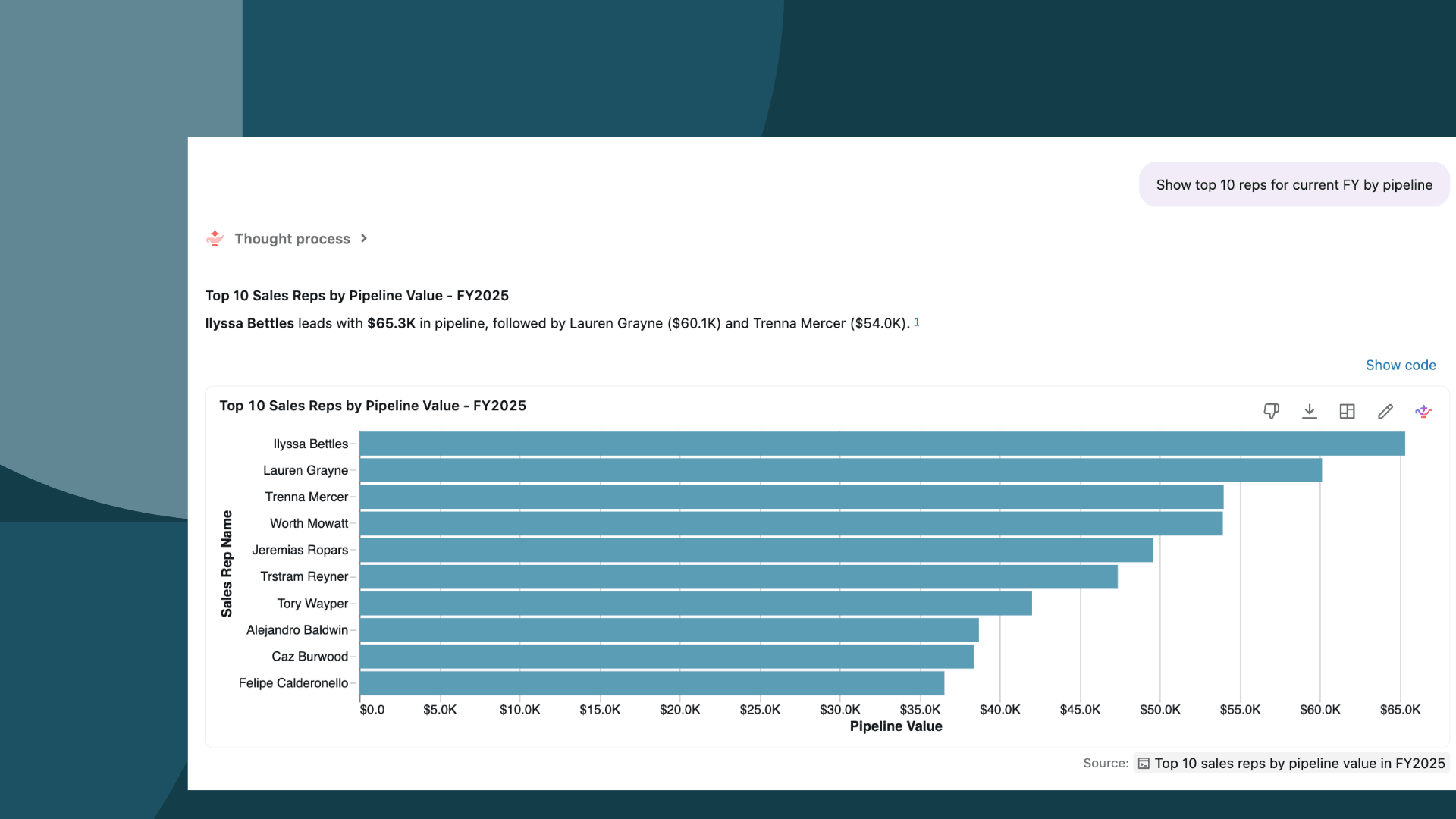Click the '$65.0K' axis tick label

pyautogui.click(x=1400, y=710)
